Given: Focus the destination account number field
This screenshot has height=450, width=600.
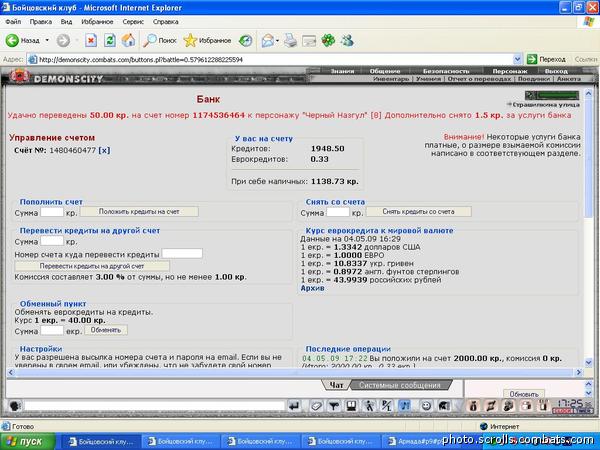Looking at the screenshot, I should 182,253.
